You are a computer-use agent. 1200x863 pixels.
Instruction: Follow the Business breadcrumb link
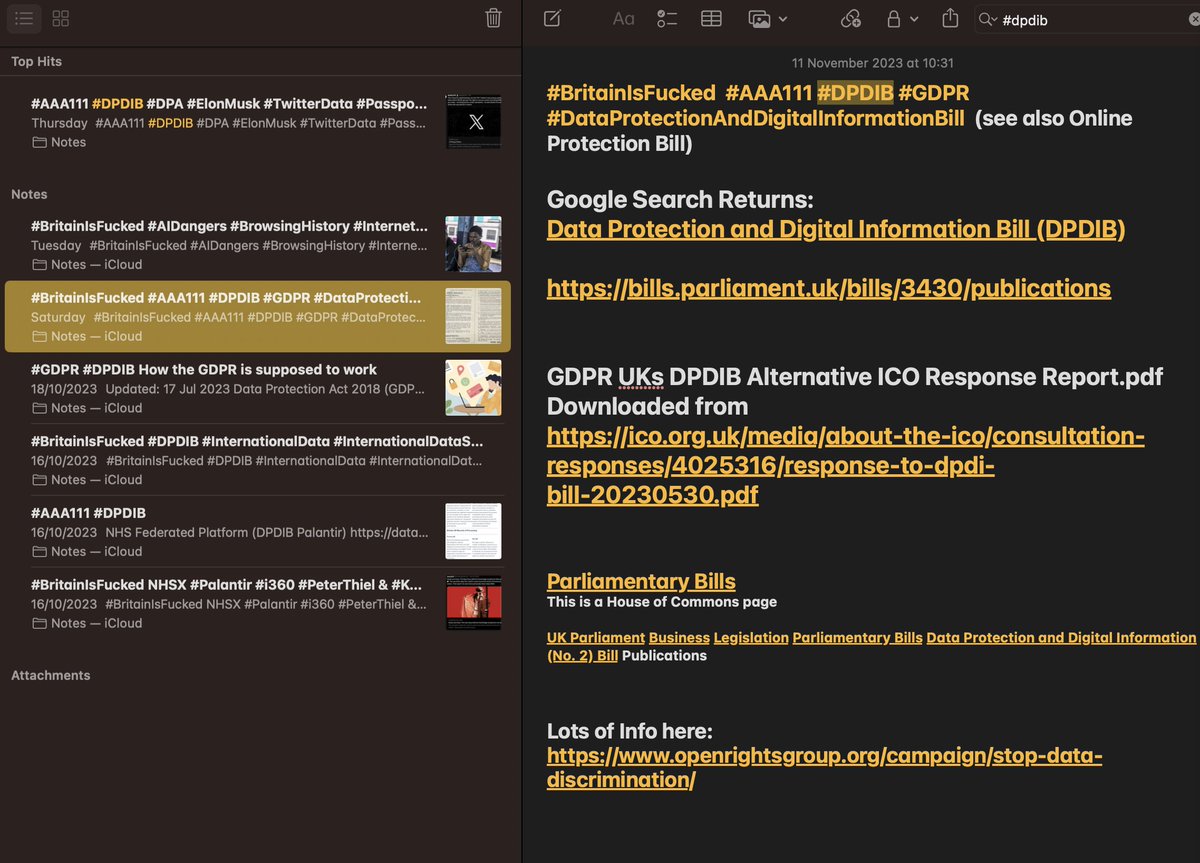click(679, 637)
